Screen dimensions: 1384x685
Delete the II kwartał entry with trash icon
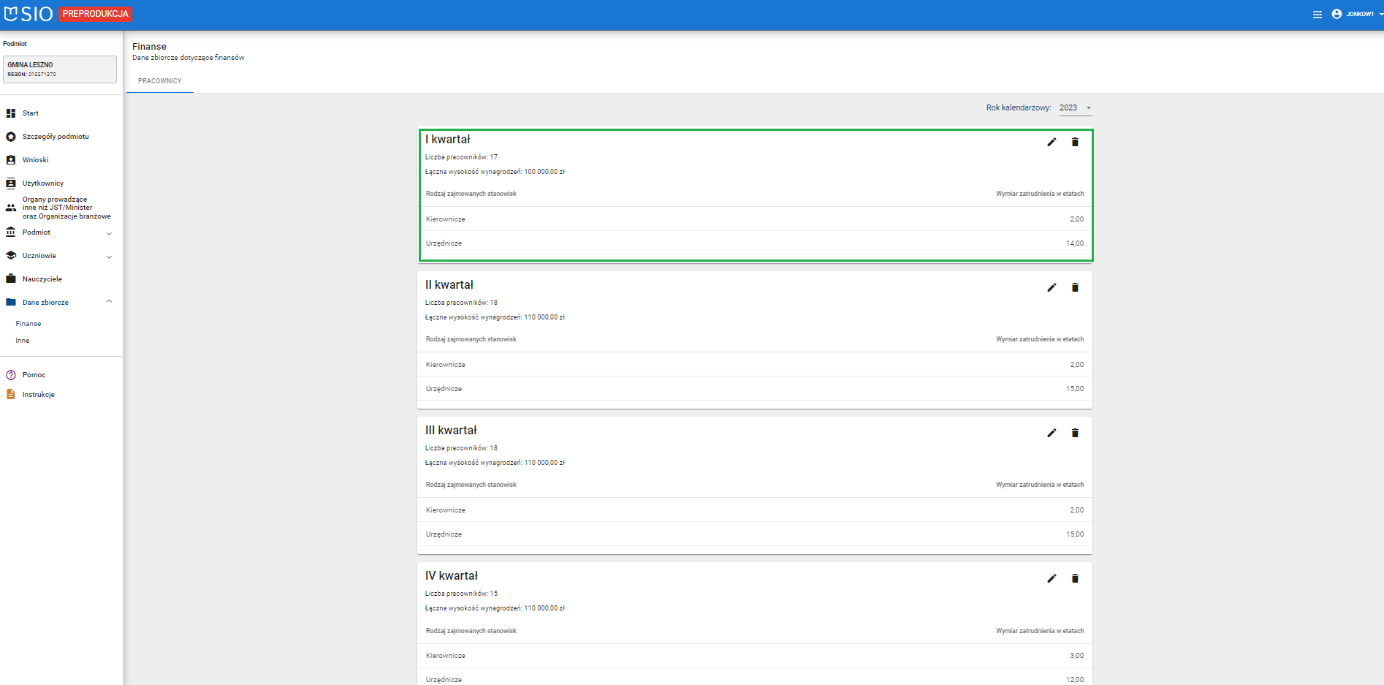click(x=1075, y=288)
